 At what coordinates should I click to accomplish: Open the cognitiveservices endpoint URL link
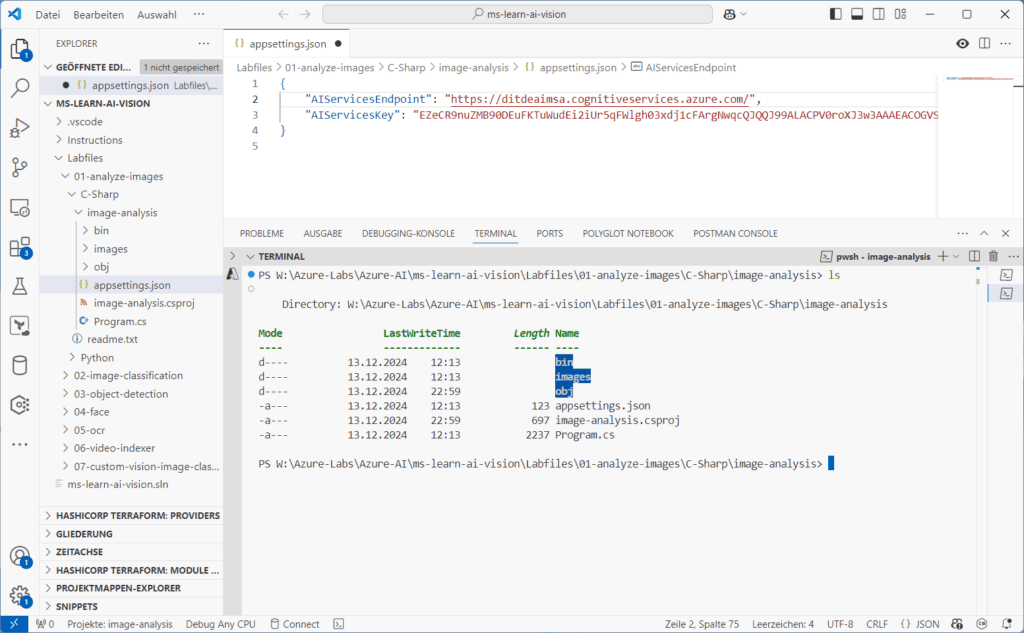point(600,99)
